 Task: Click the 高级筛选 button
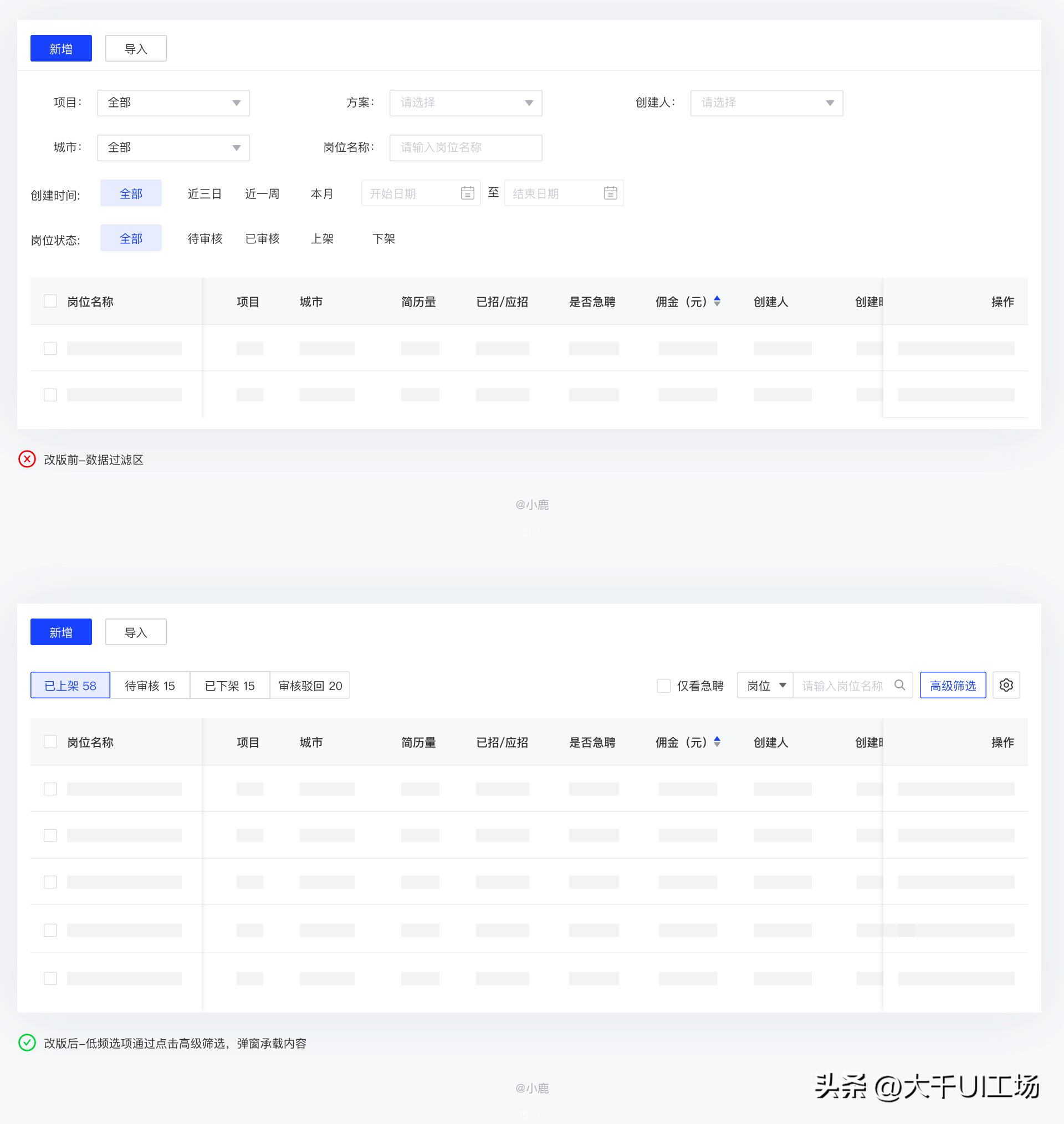pos(952,686)
